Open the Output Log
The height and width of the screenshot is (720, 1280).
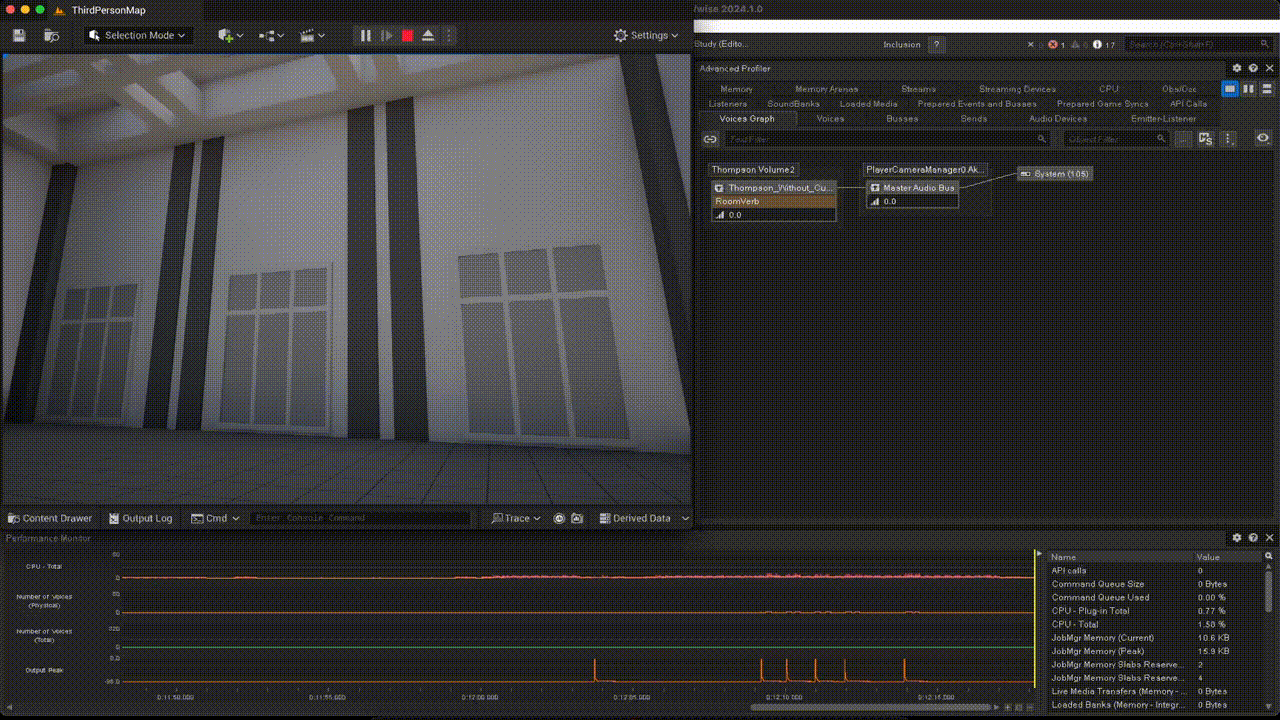(x=139, y=518)
